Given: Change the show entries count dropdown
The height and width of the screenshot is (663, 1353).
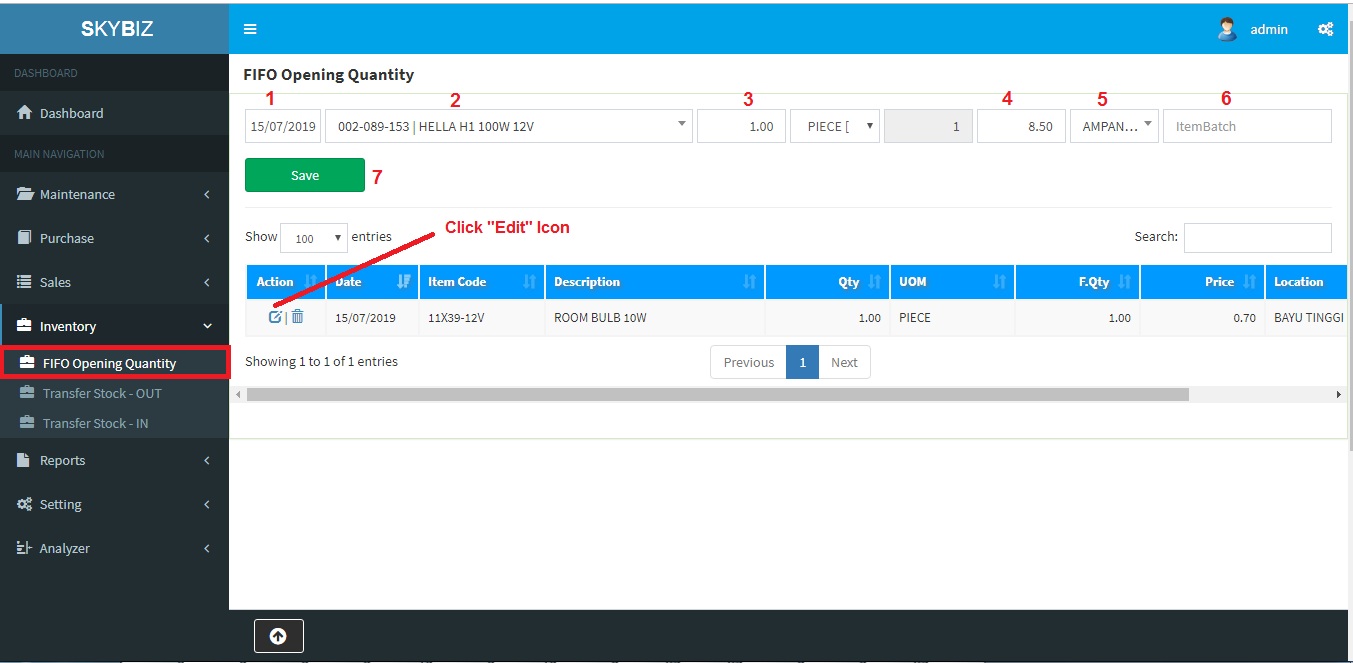Looking at the screenshot, I should click(313, 238).
